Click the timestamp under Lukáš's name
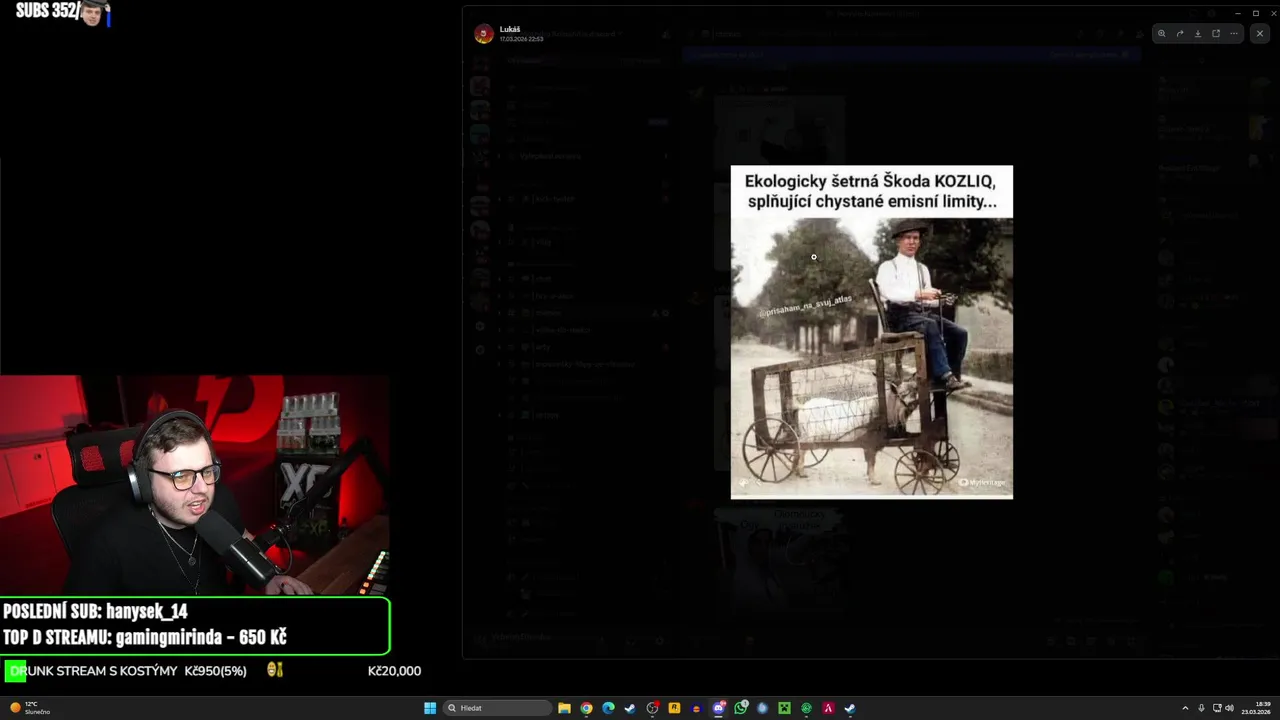Viewport: 1280px width, 720px height. [521, 39]
